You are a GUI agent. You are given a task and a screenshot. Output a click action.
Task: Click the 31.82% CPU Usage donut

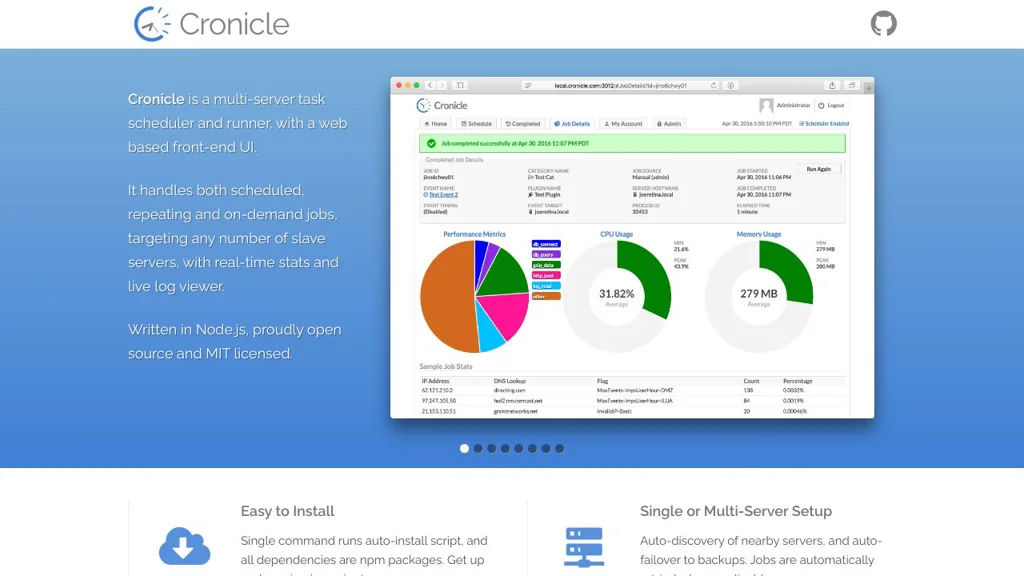point(616,296)
